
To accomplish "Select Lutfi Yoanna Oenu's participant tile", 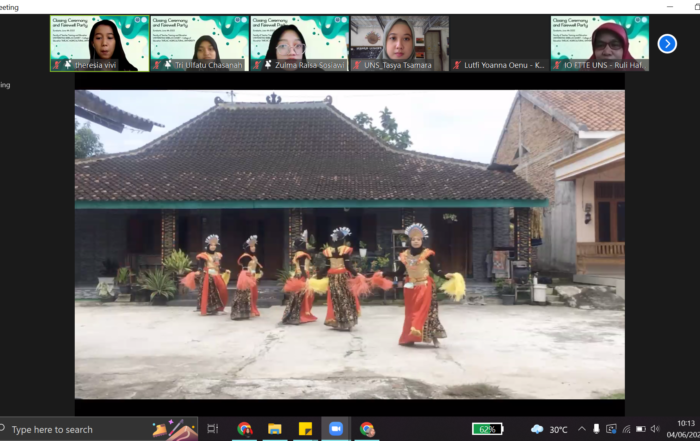I will point(499,43).
